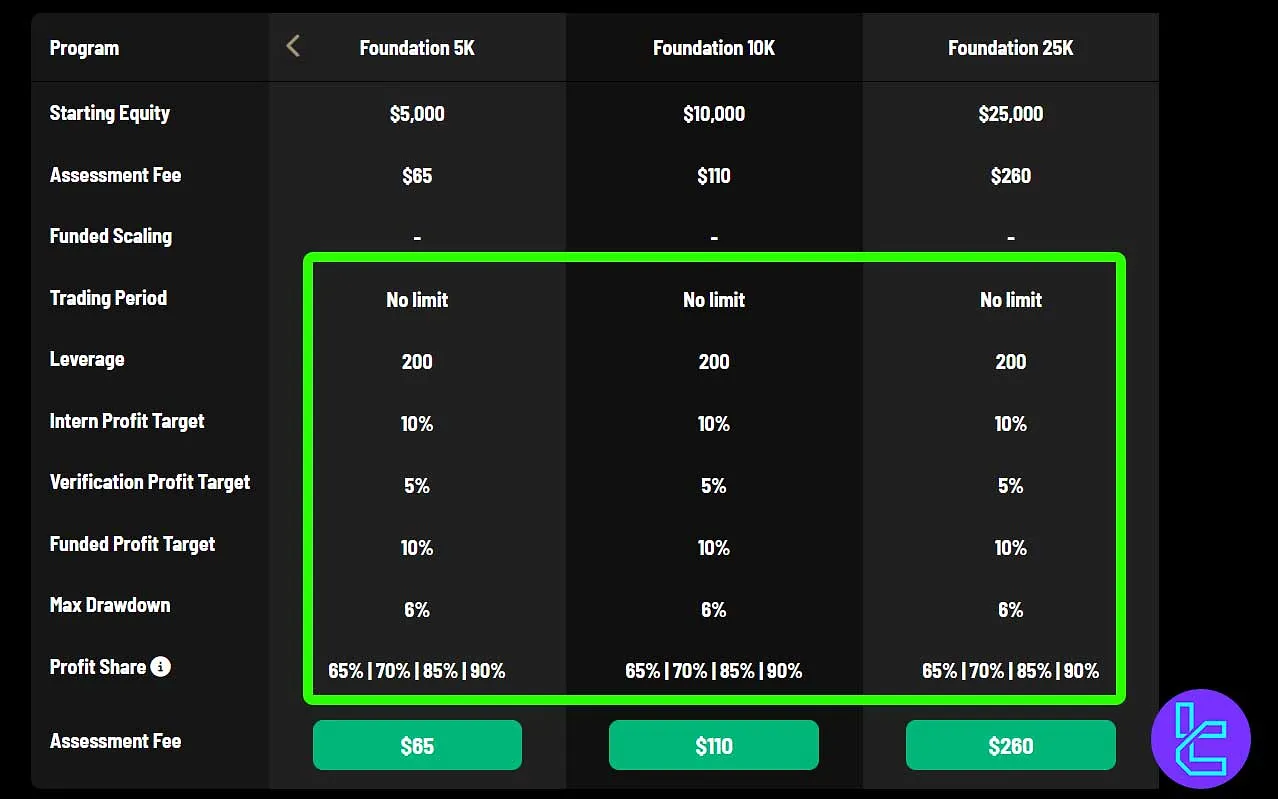Screen dimensions: 1278x799
Task: Click the Starting Equity row label
Action: click(110, 113)
